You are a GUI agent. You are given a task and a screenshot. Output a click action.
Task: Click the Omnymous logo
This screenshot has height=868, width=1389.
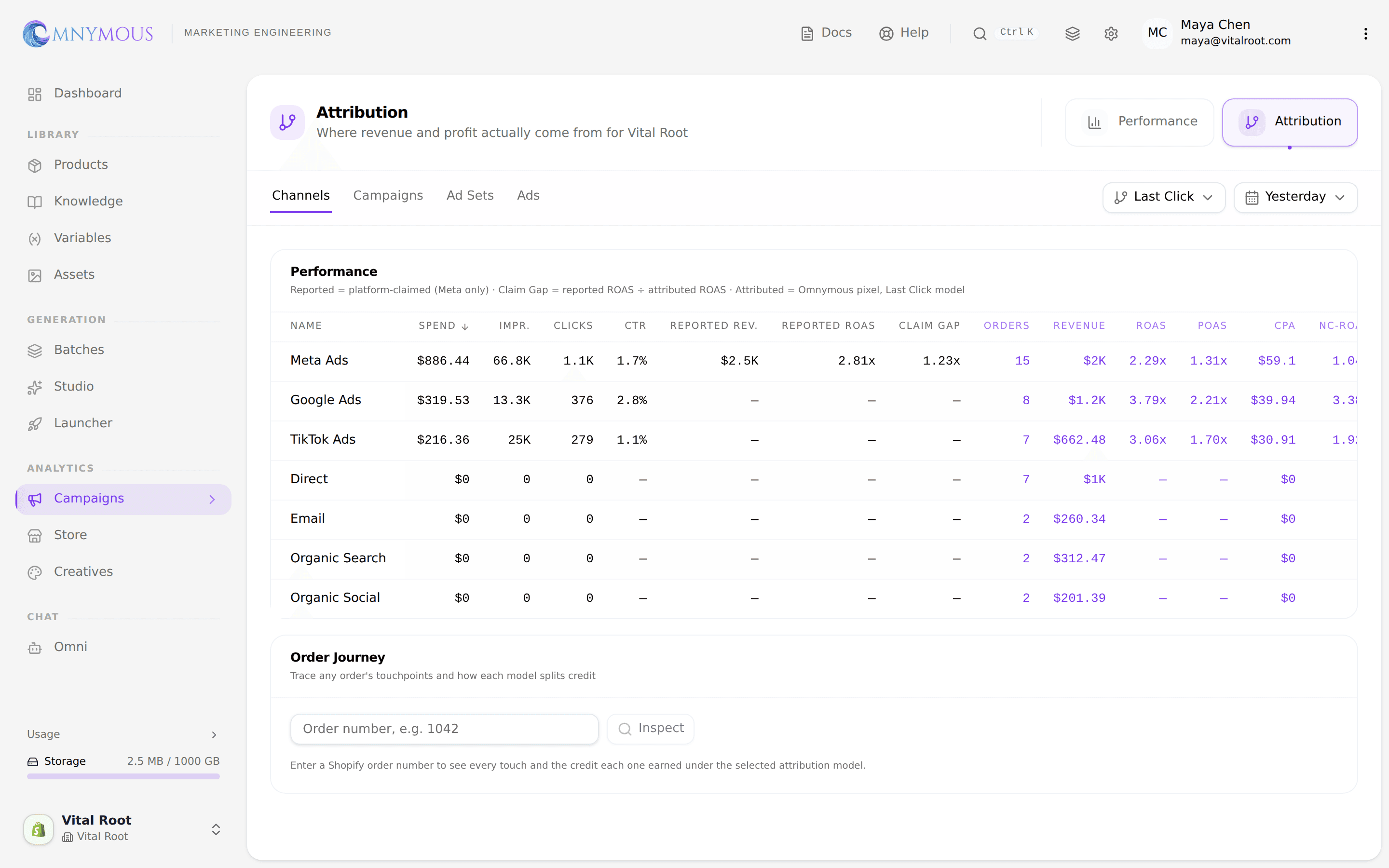pos(88,33)
